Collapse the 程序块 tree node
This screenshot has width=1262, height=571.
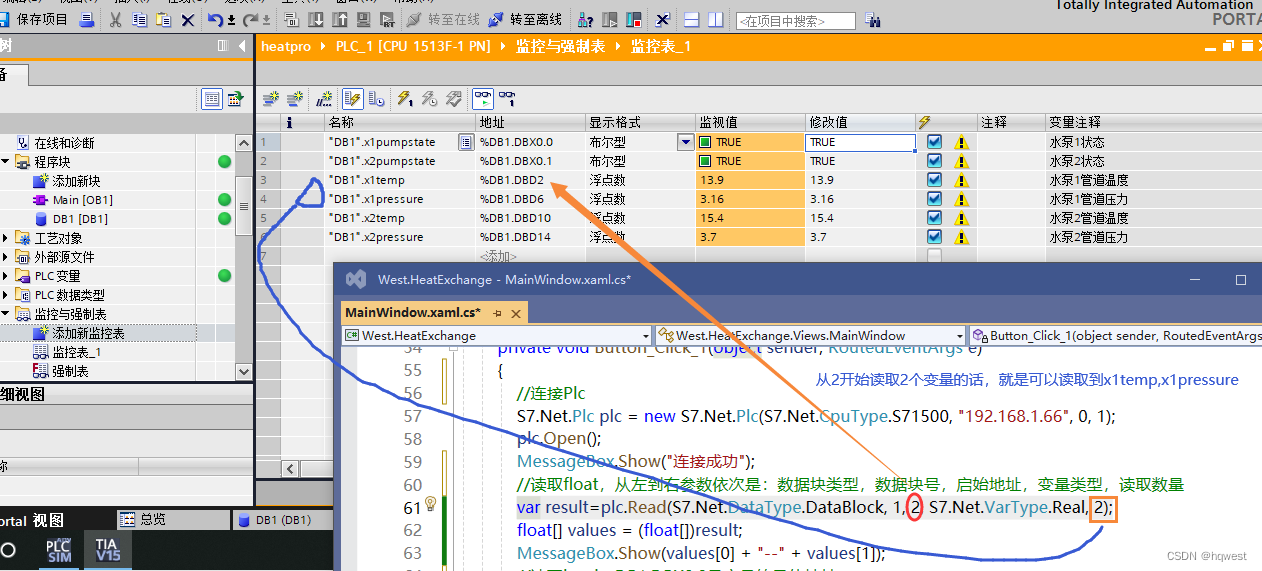click(7, 162)
